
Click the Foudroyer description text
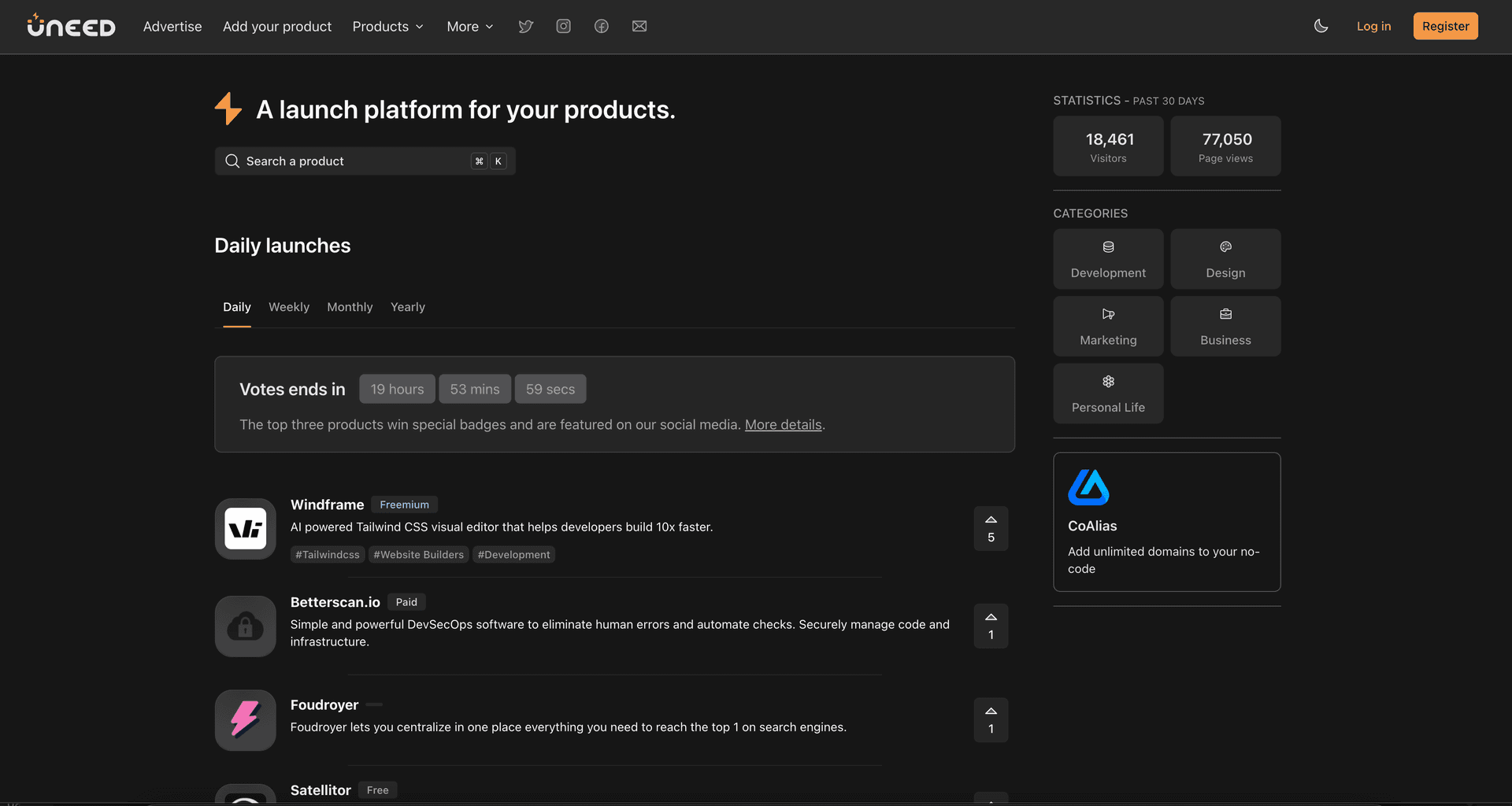pyautogui.click(x=569, y=727)
